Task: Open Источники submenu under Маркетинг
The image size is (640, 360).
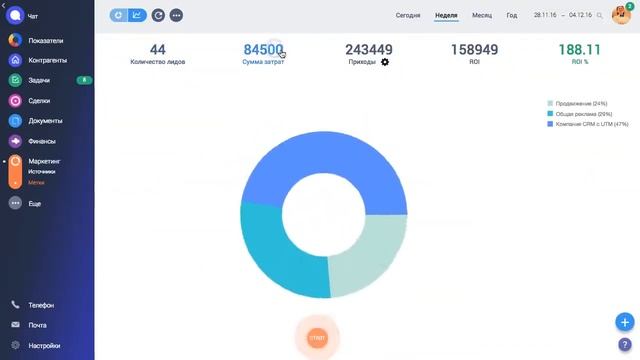Action: tap(42, 172)
